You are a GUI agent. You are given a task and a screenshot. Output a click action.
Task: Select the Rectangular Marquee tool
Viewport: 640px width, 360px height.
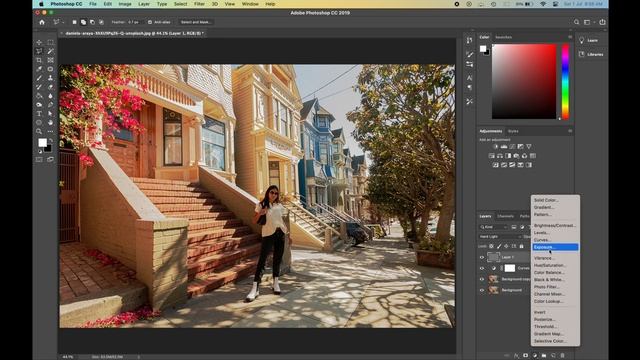coord(50,42)
